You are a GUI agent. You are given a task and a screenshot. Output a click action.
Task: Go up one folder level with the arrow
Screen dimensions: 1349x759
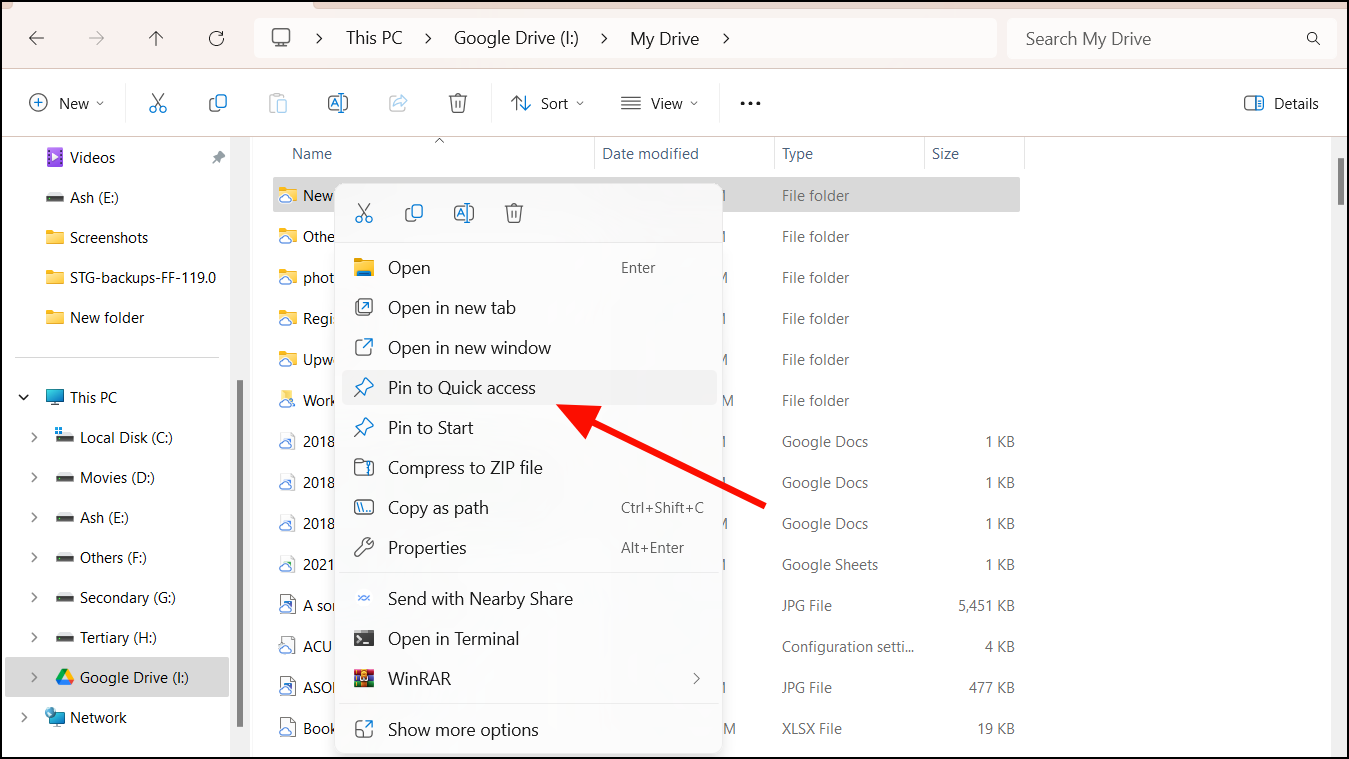click(156, 38)
